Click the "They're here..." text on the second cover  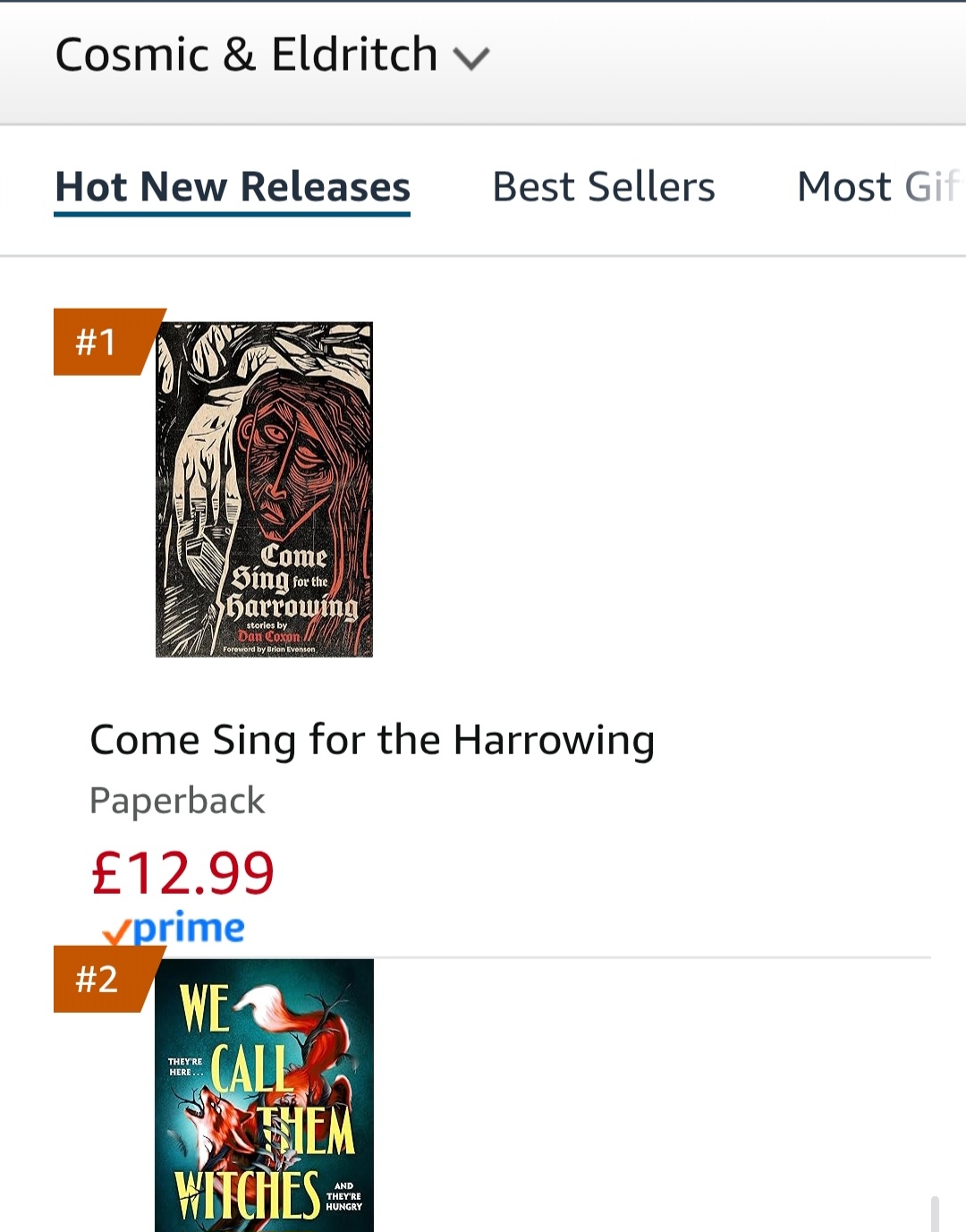(185, 1066)
